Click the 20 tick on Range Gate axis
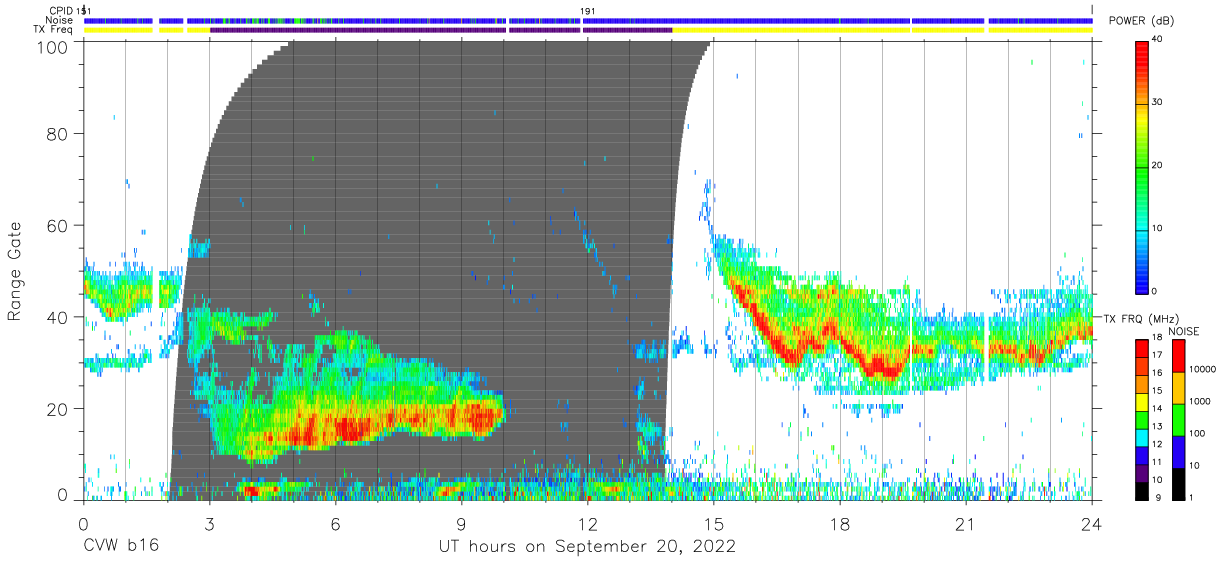 [x=58, y=408]
